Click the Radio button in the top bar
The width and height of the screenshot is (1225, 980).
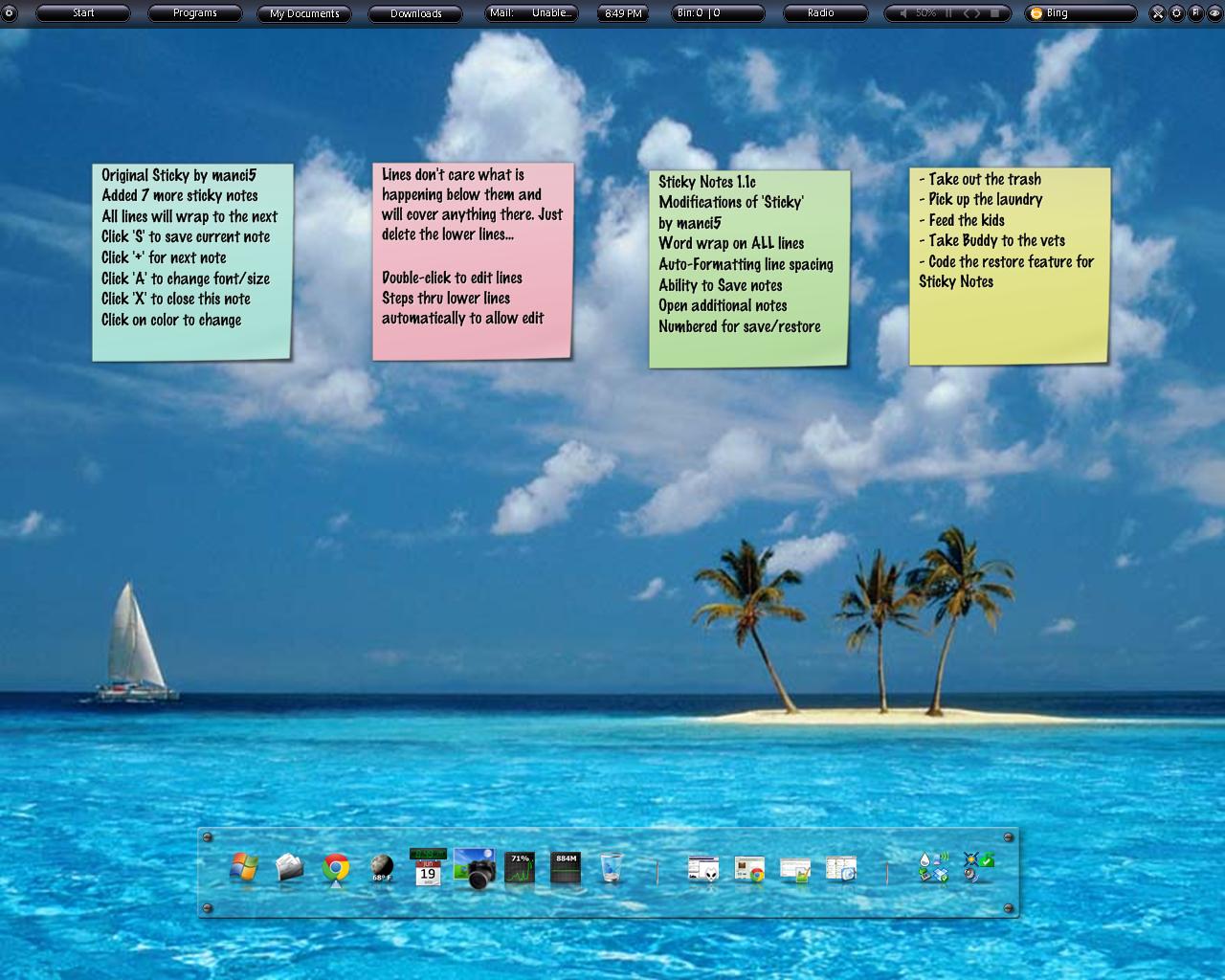click(x=825, y=13)
